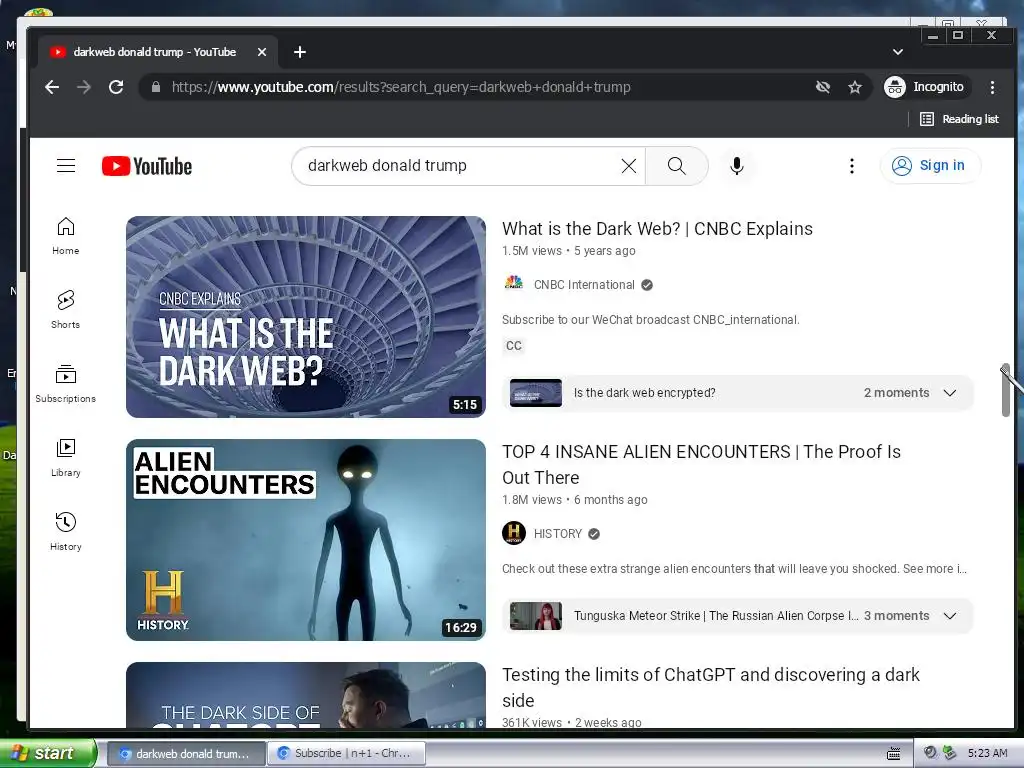Click the CC closed captions badge
This screenshot has height=768, width=1024.
click(x=514, y=345)
